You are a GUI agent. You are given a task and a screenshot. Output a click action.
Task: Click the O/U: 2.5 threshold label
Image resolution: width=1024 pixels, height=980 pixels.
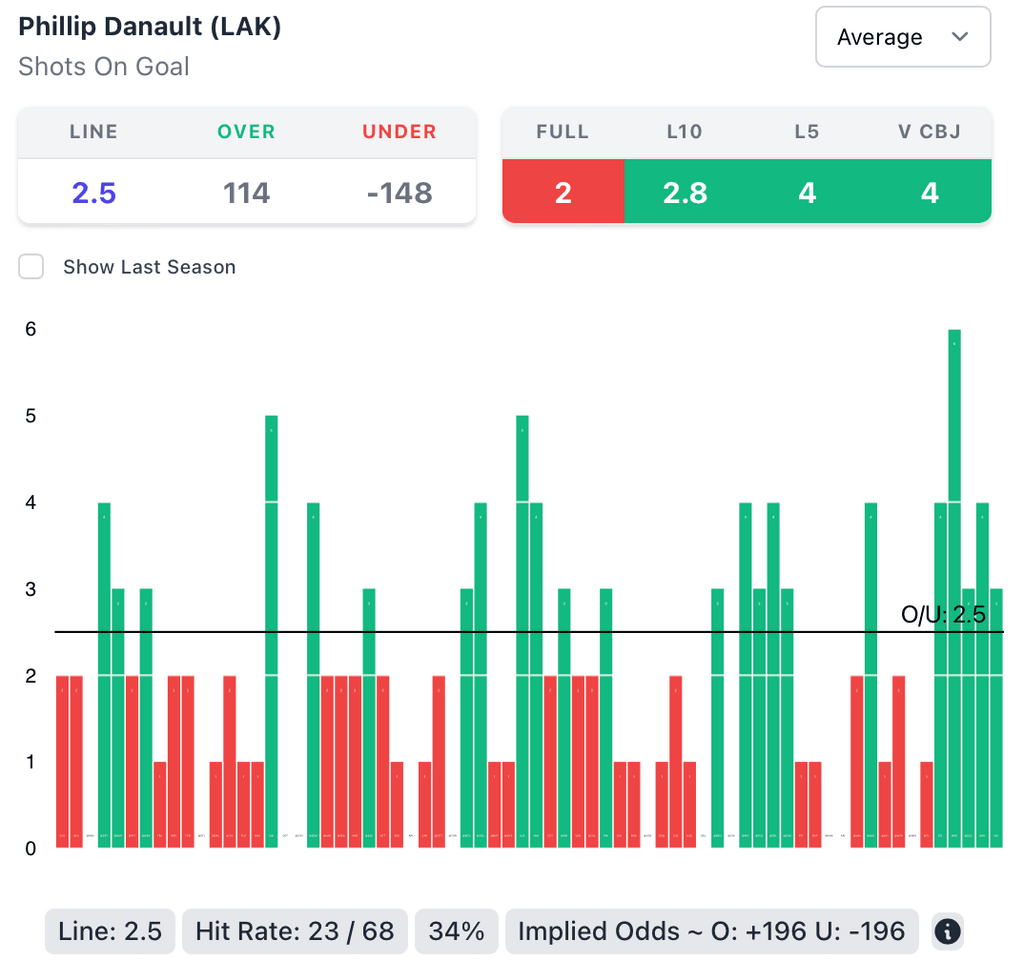943,614
